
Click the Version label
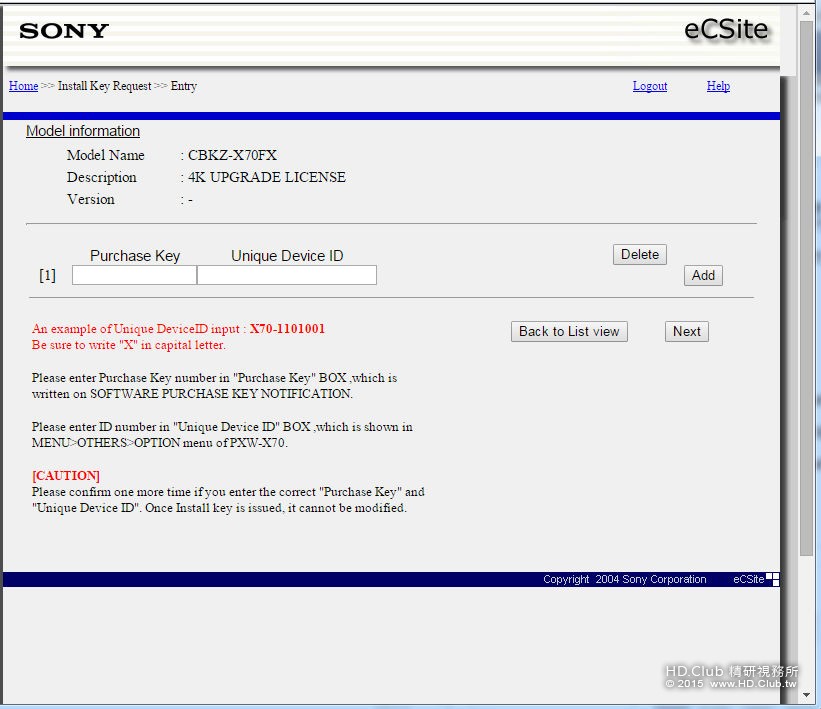(91, 200)
